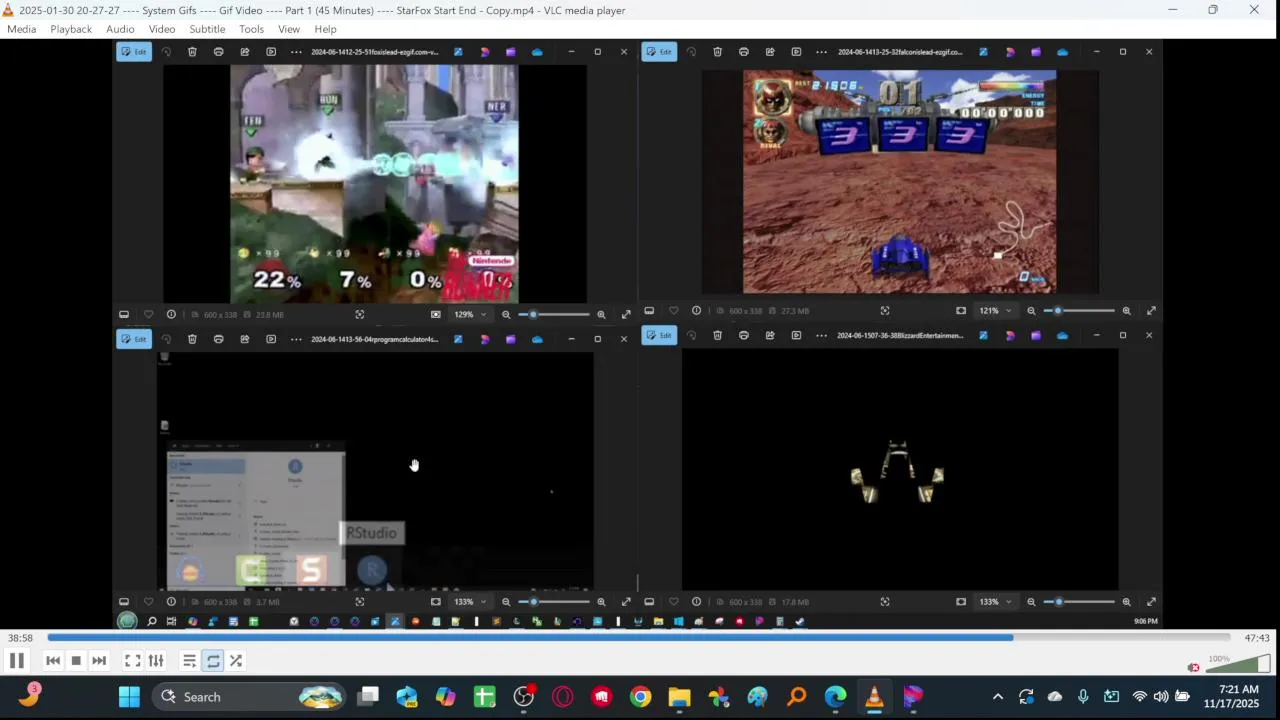1280x720 pixels.
Task: Click total duration 47:43 label
Action: tap(1257, 638)
